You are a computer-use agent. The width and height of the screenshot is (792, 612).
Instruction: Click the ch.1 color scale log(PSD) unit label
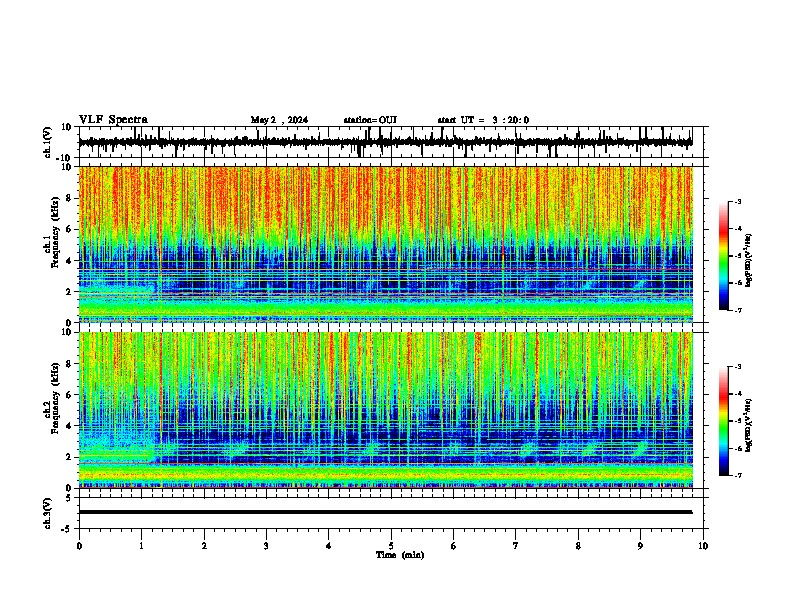tap(748, 260)
